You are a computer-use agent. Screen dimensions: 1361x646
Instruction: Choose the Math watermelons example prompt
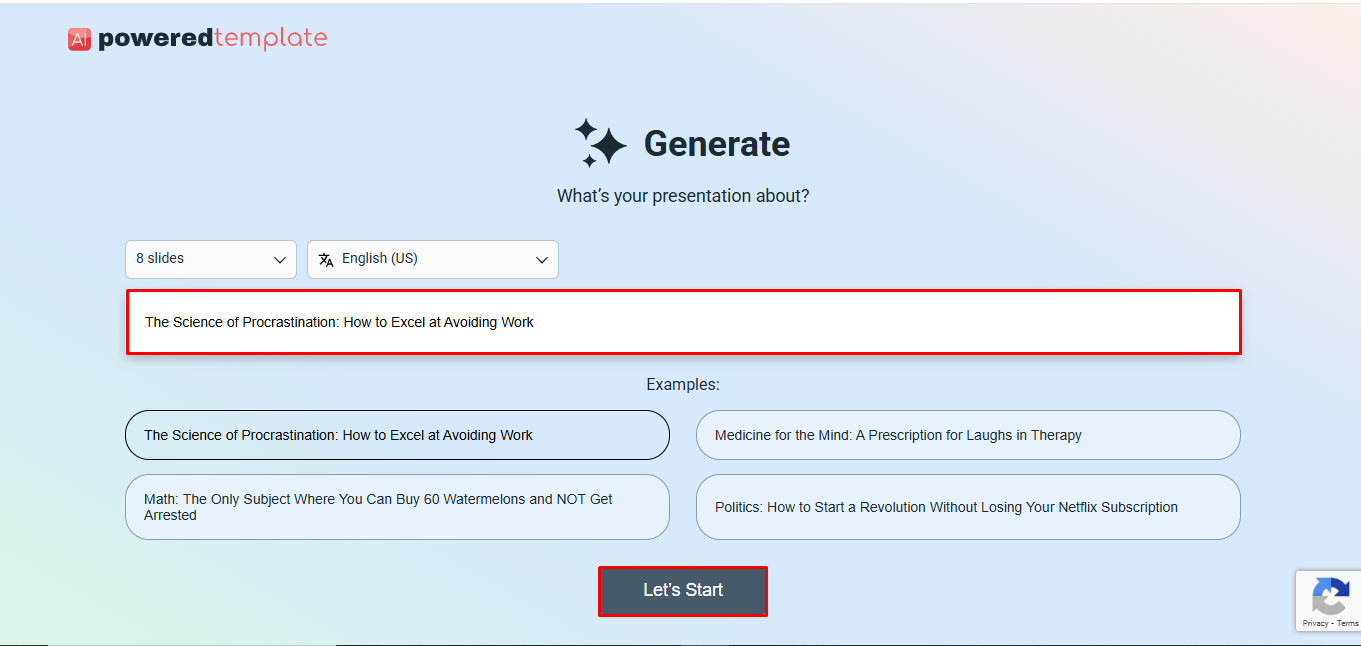[397, 507]
